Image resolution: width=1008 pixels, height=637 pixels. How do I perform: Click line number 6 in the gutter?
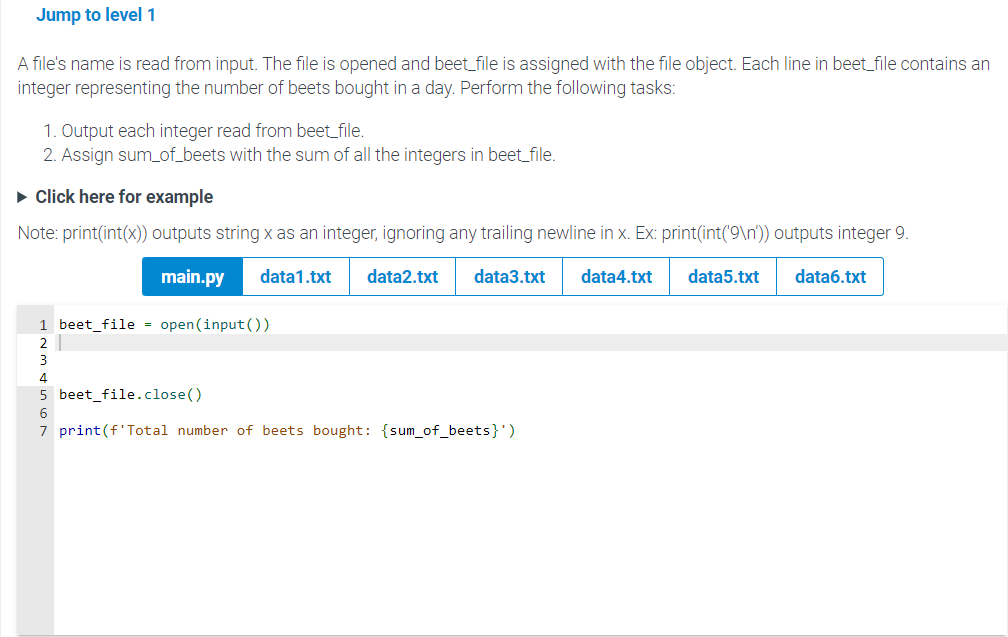42,412
